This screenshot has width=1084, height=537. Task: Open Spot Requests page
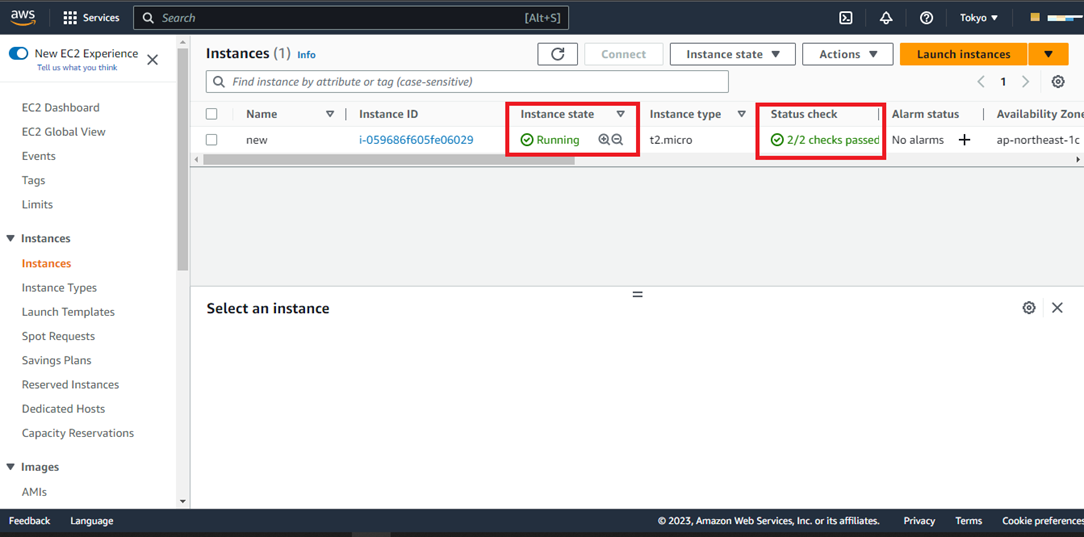coord(58,336)
